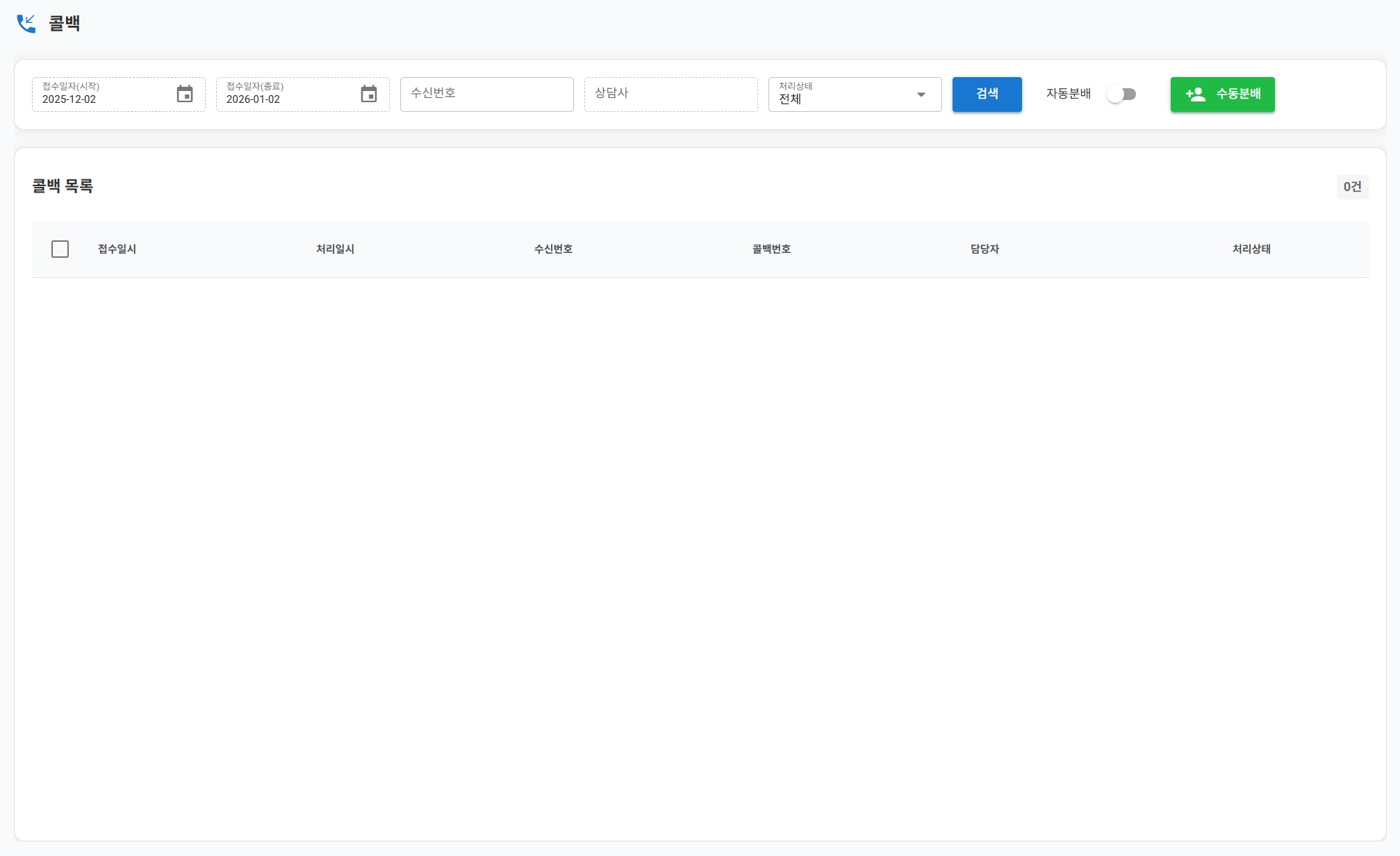Viewport: 1400px width, 856px height.
Task: Check the select-all checkbox in table header
Action: [x=60, y=249]
